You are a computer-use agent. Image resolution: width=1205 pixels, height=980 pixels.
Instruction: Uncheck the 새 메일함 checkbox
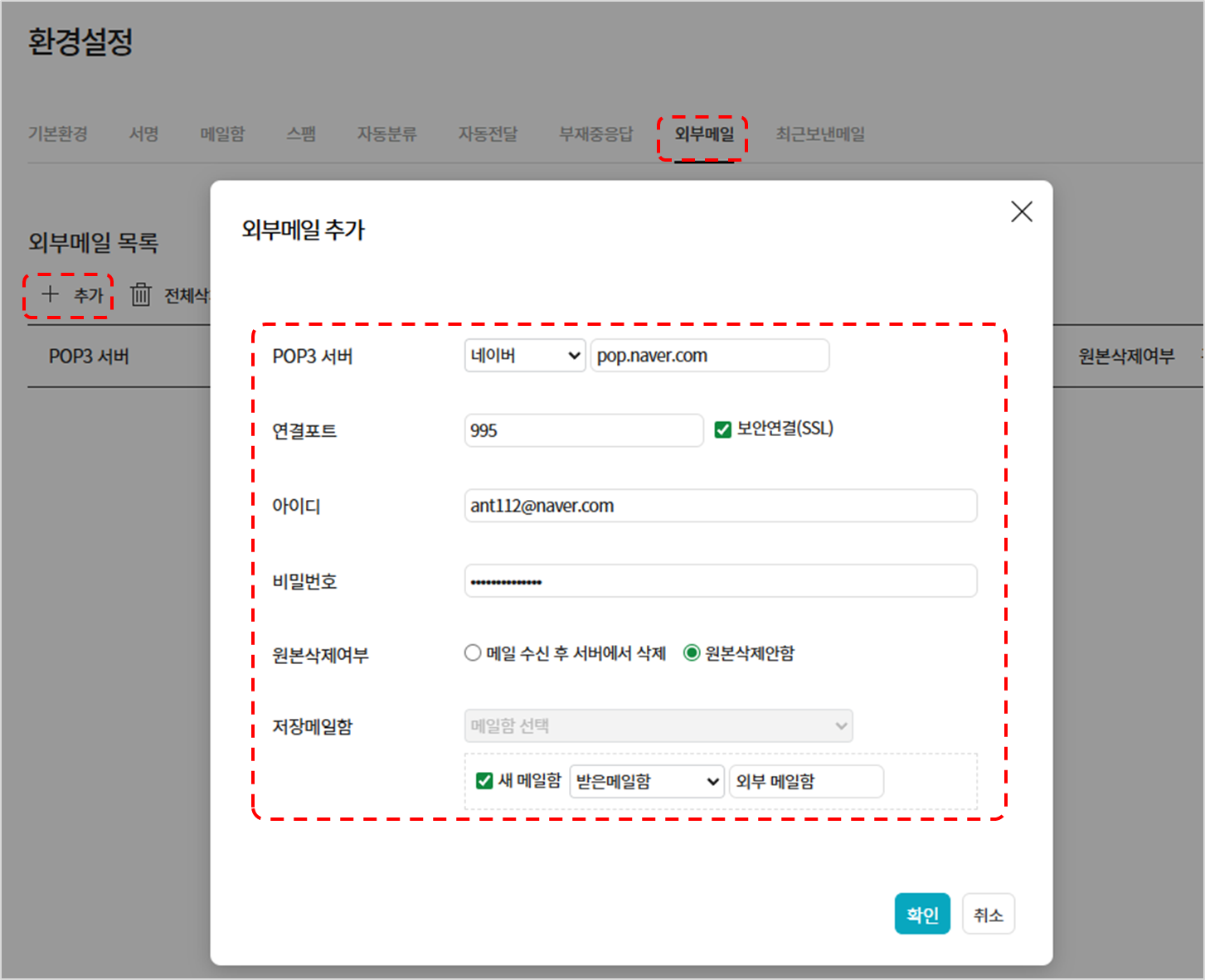click(x=484, y=781)
